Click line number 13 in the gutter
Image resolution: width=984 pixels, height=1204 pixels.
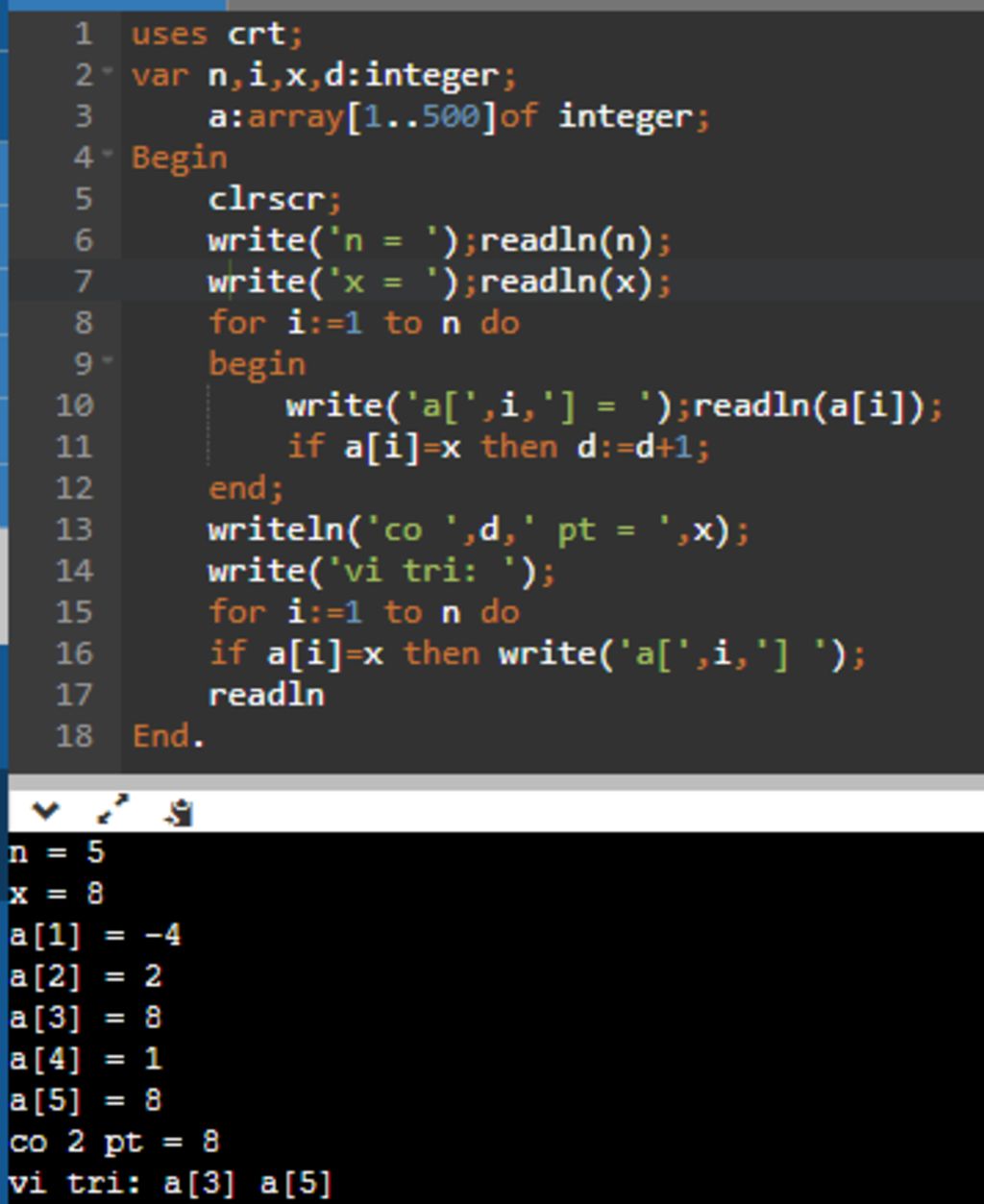coord(74,529)
